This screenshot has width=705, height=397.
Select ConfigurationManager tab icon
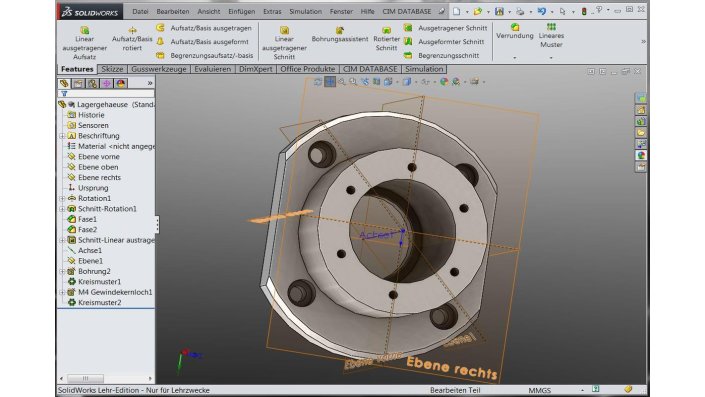click(x=92, y=83)
